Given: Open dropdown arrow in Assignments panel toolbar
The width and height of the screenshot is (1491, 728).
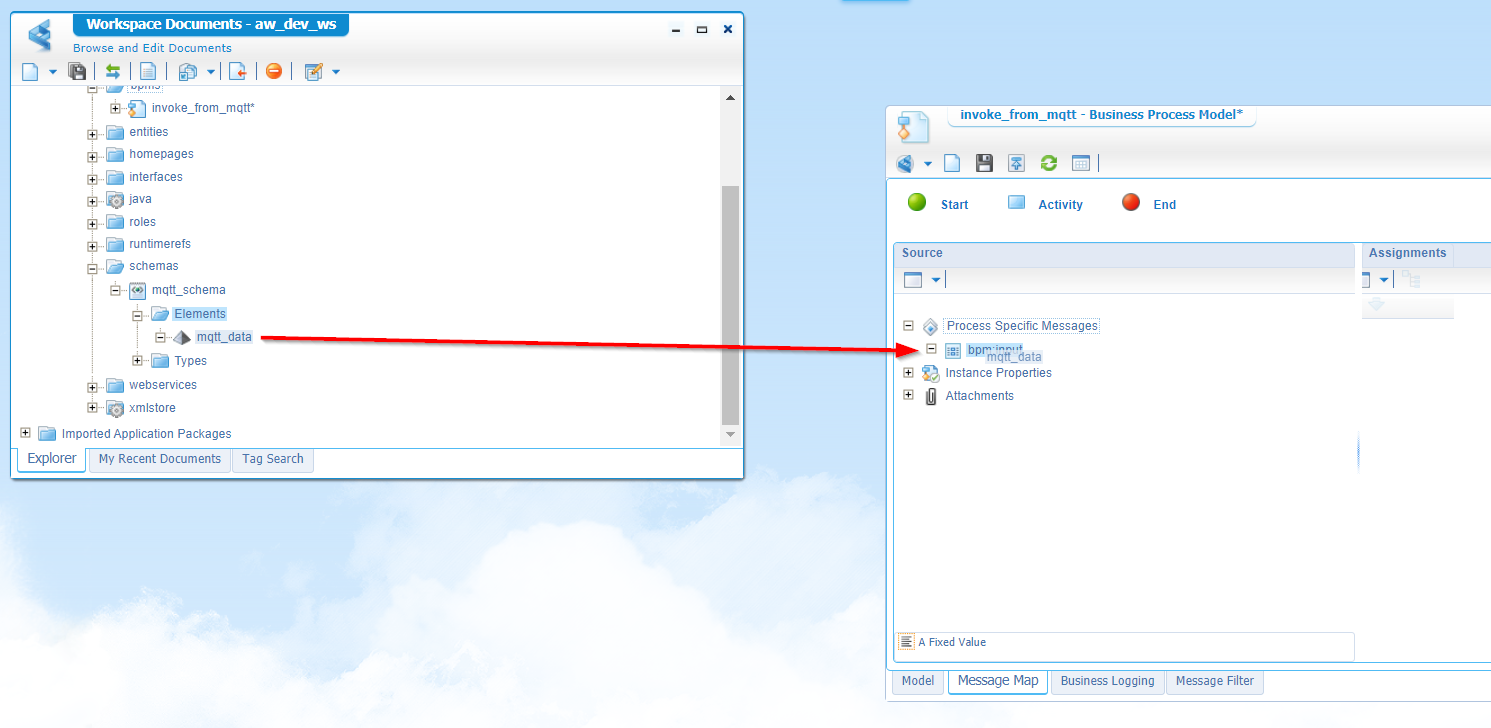Looking at the screenshot, I should 1384,280.
